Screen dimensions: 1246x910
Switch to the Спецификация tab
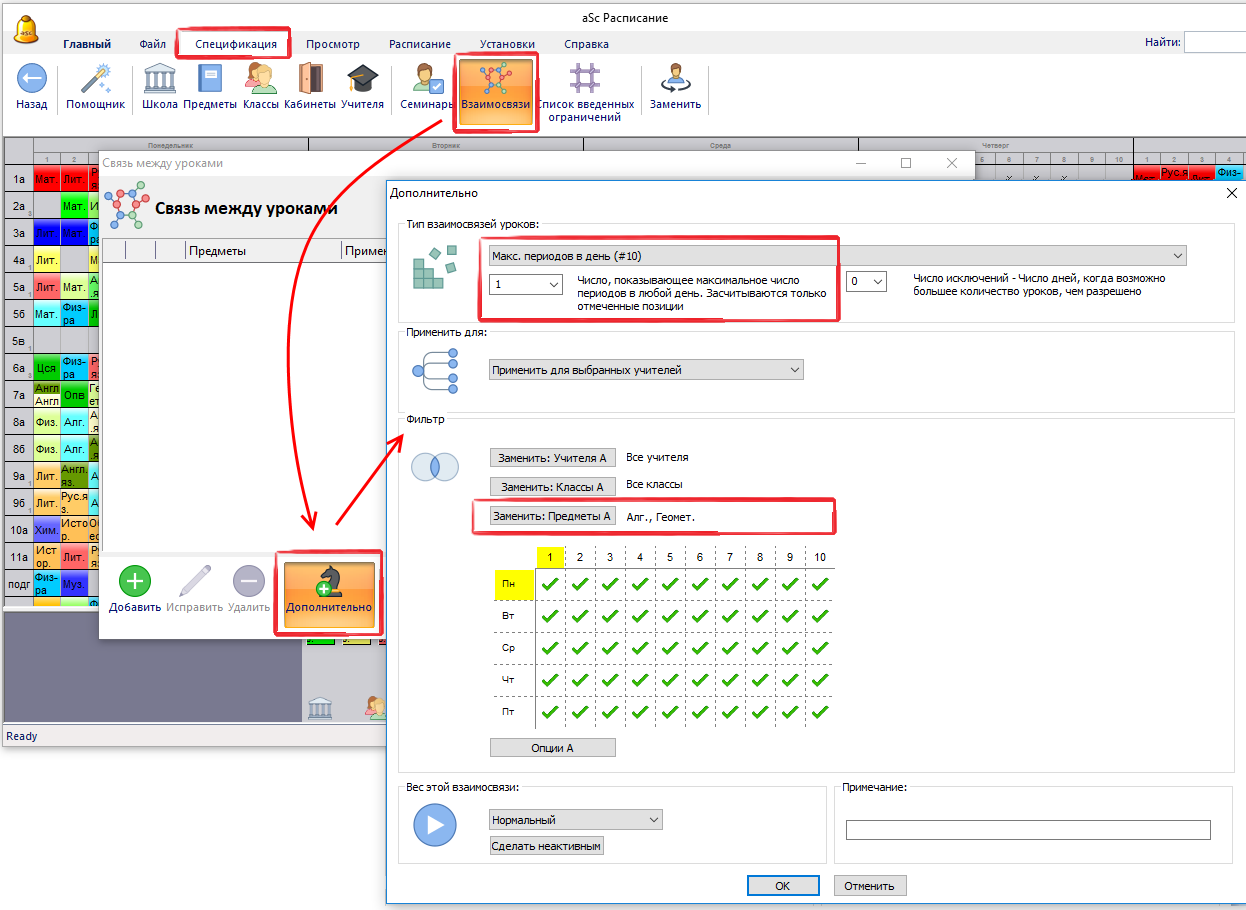coord(236,44)
